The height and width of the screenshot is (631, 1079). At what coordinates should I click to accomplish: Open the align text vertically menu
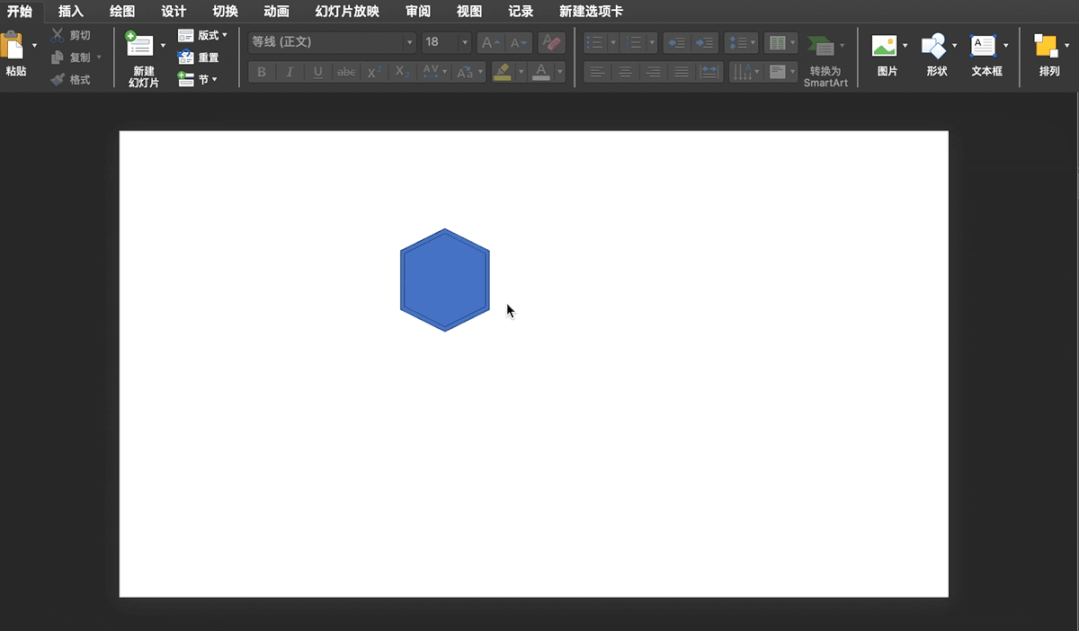click(782, 72)
